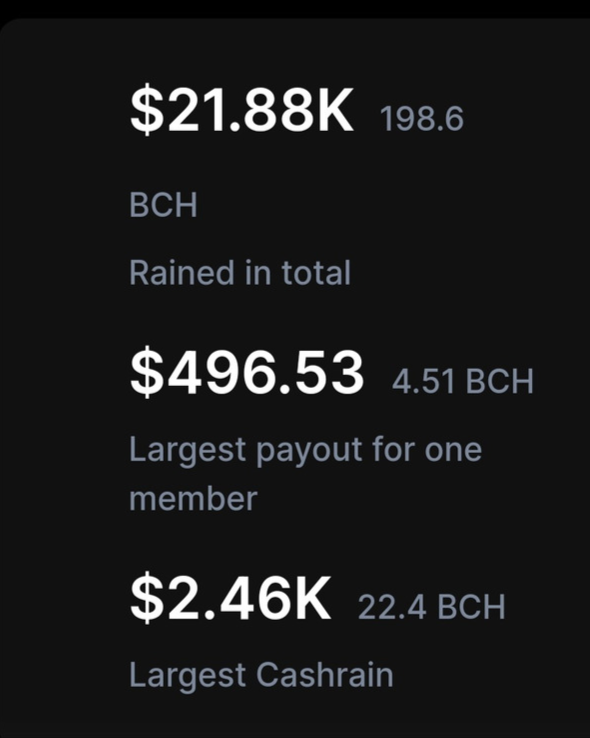The image size is (590, 738).
Task: Click the BCH unit after 22.4
Action: point(471,607)
